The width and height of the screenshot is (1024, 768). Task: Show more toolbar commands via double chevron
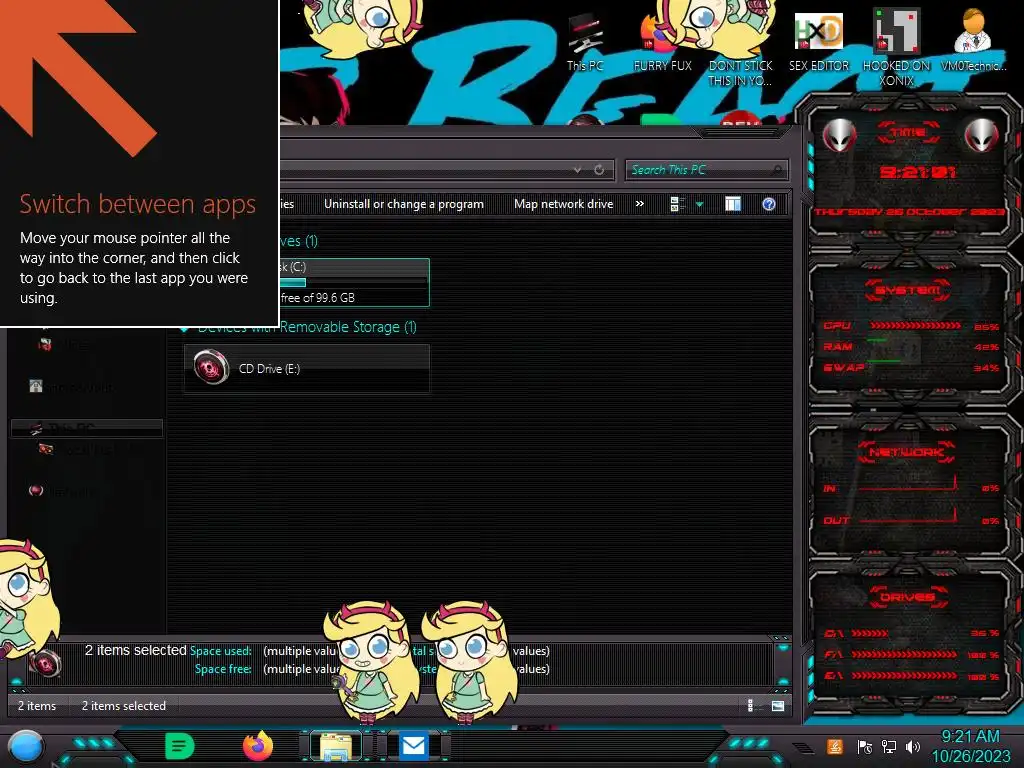click(640, 204)
